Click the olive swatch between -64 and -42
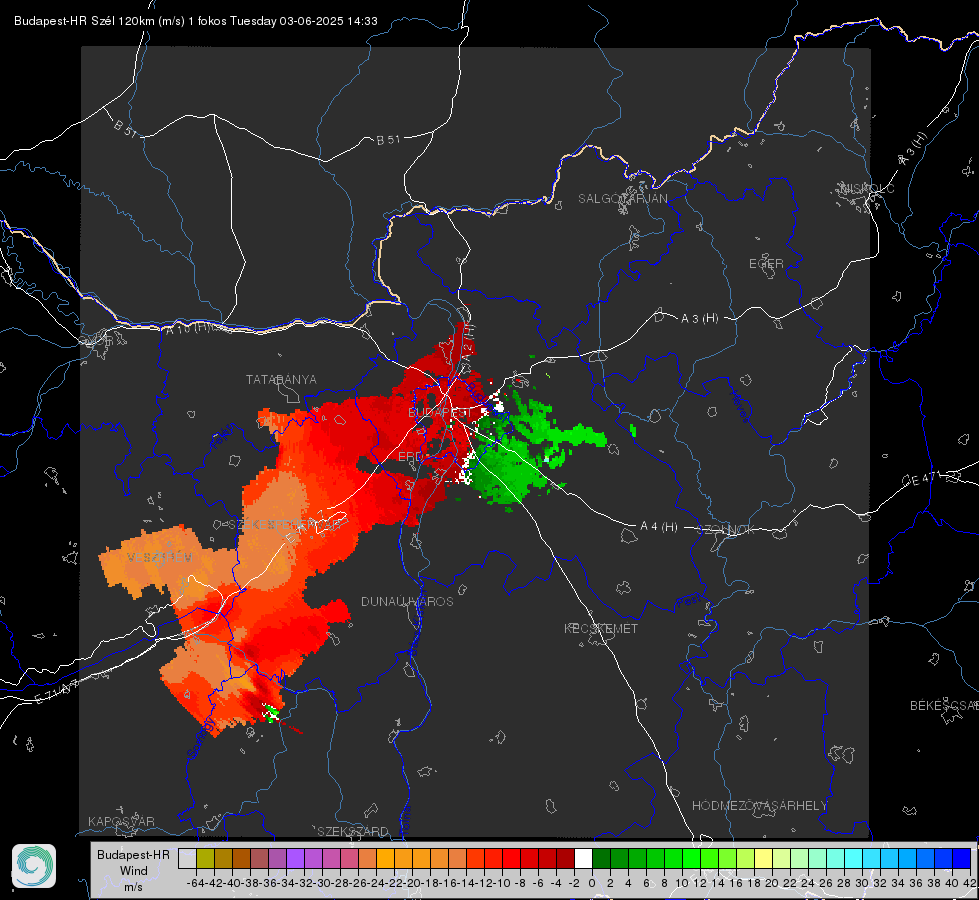The image size is (979, 900). click(205, 858)
